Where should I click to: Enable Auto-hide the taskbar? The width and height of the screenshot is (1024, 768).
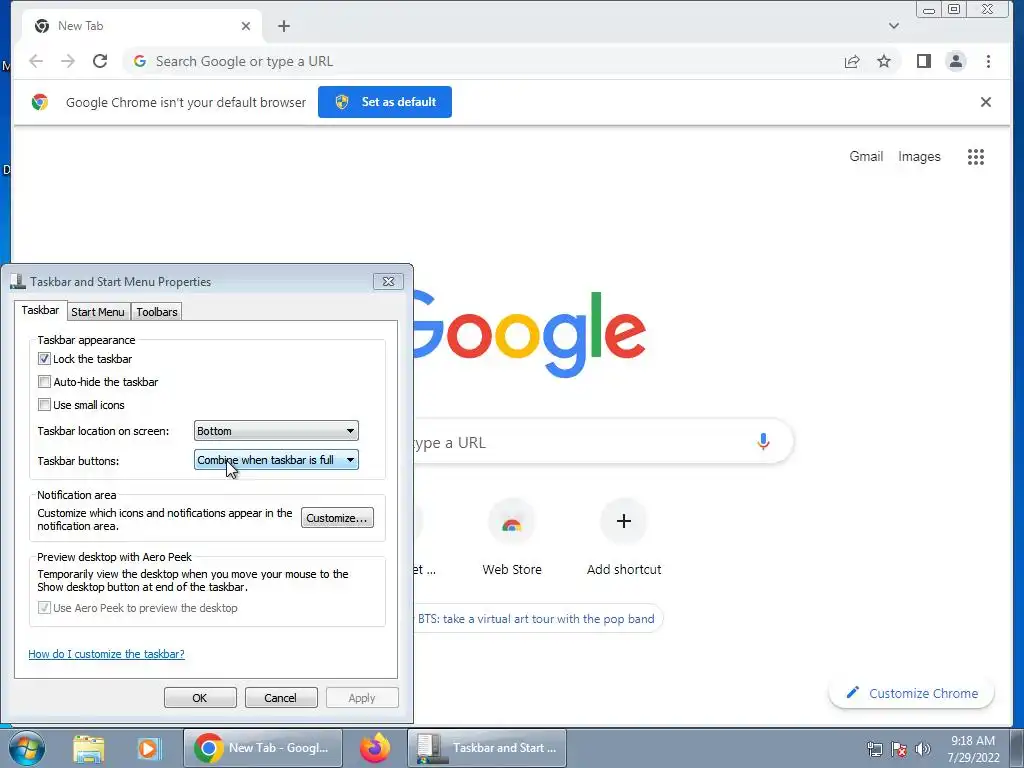[x=44, y=381]
